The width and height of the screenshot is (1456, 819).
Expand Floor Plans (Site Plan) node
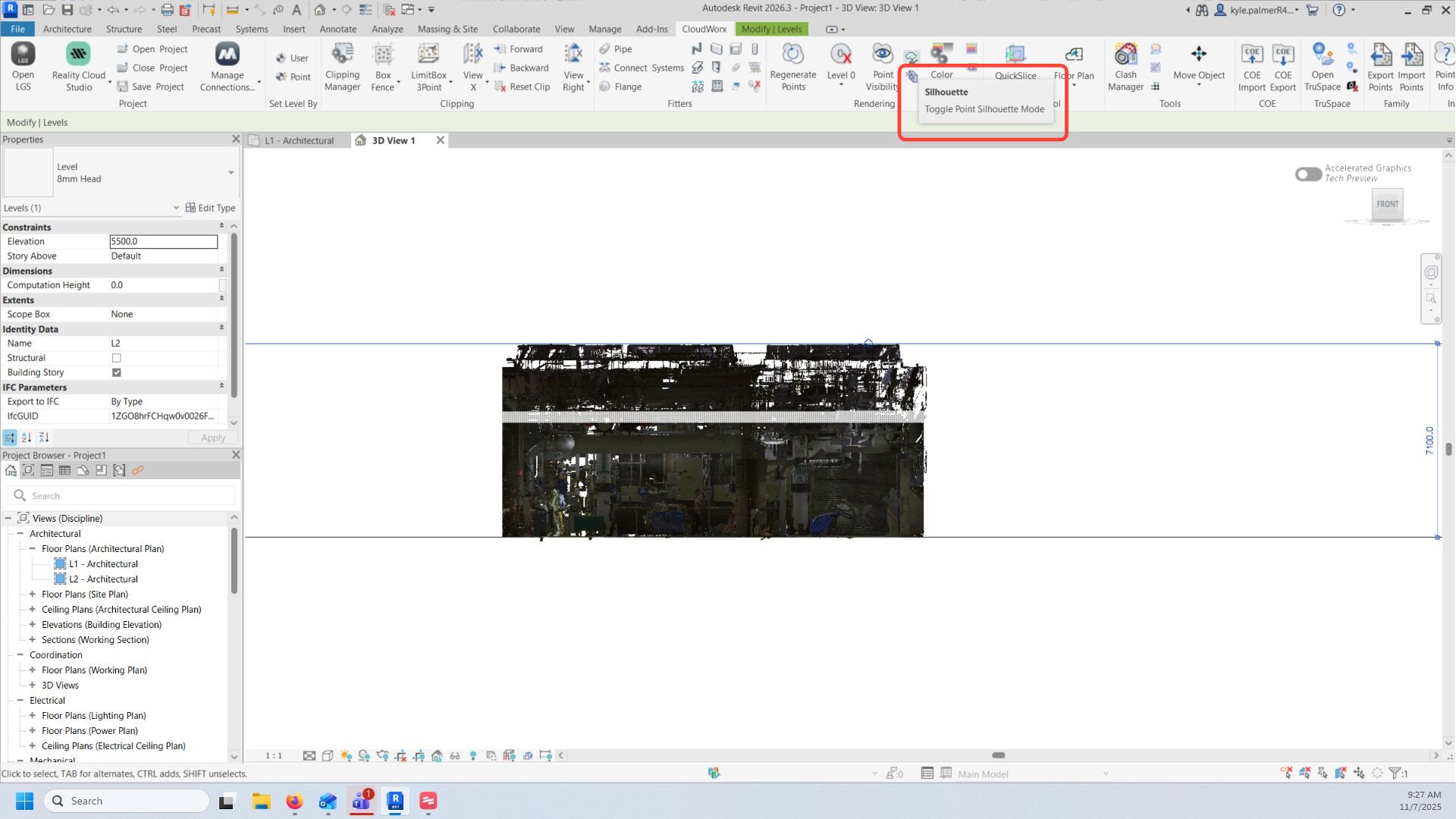point(32,595)
